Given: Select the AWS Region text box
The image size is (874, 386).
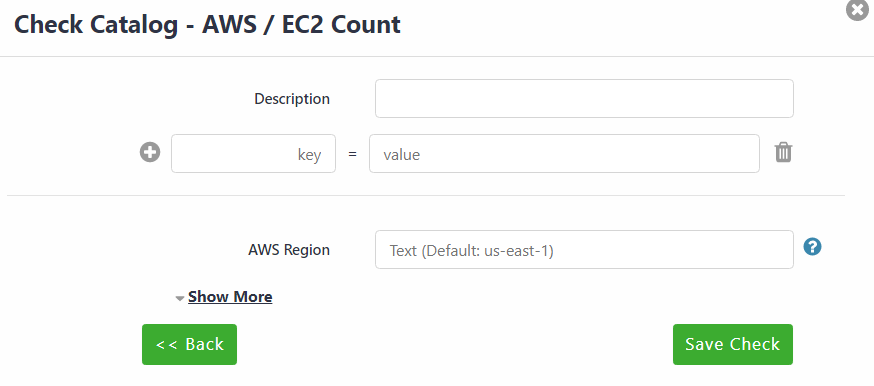Looking at the screenshot, I should click(584, 250).
